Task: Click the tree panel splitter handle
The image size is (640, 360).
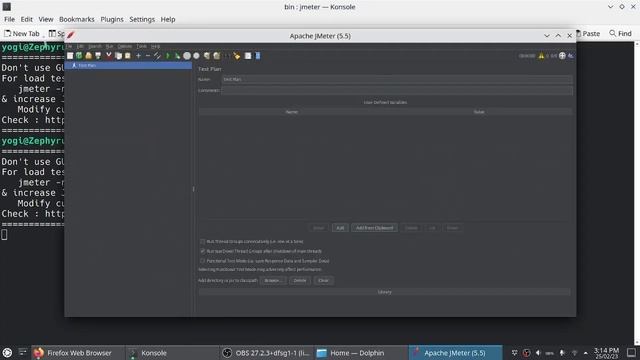Action: [193, 189]
